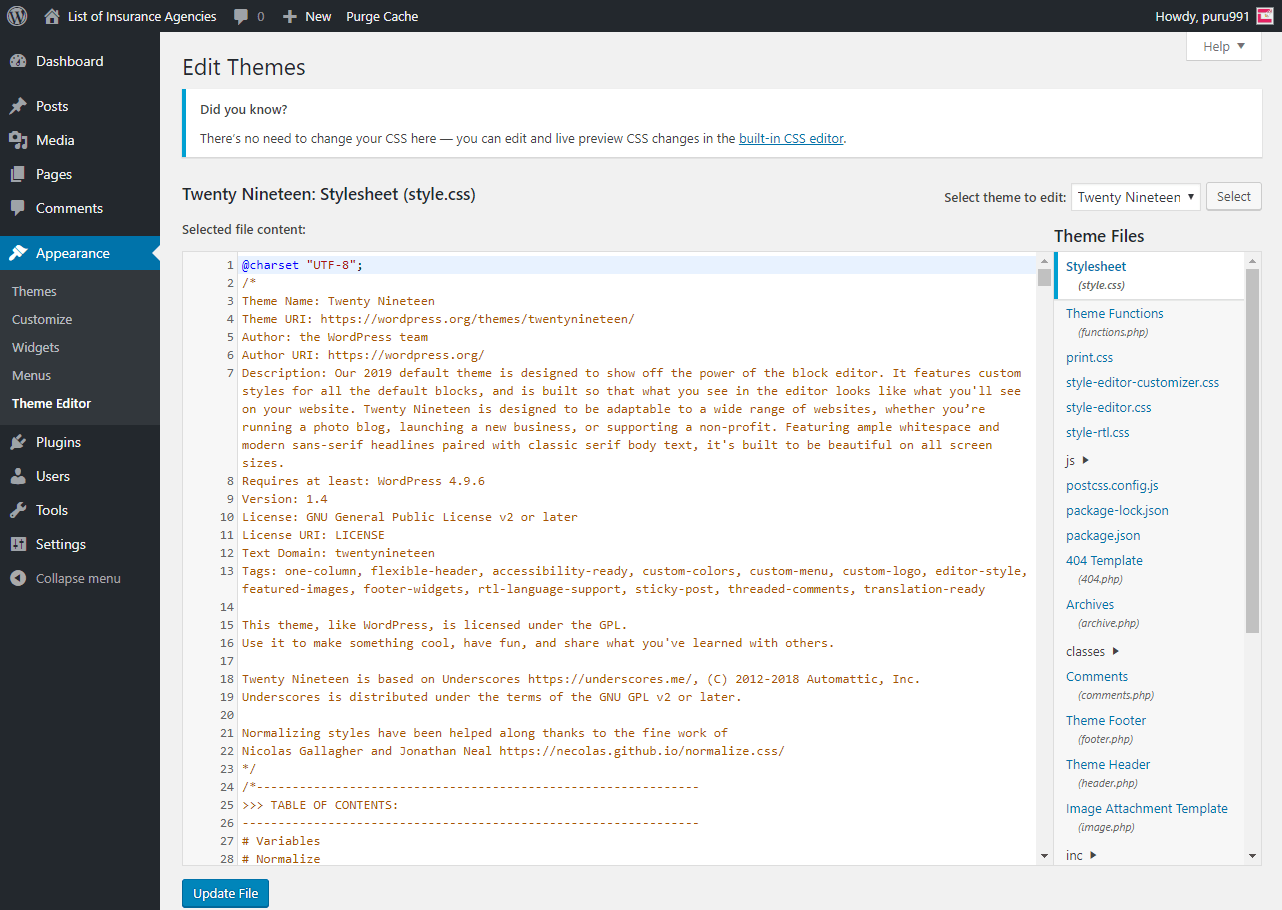The width and height of the screenshot is (1282, 910).
Task: Open the Select theme to edit dropdown
Action: point(1135,197)
